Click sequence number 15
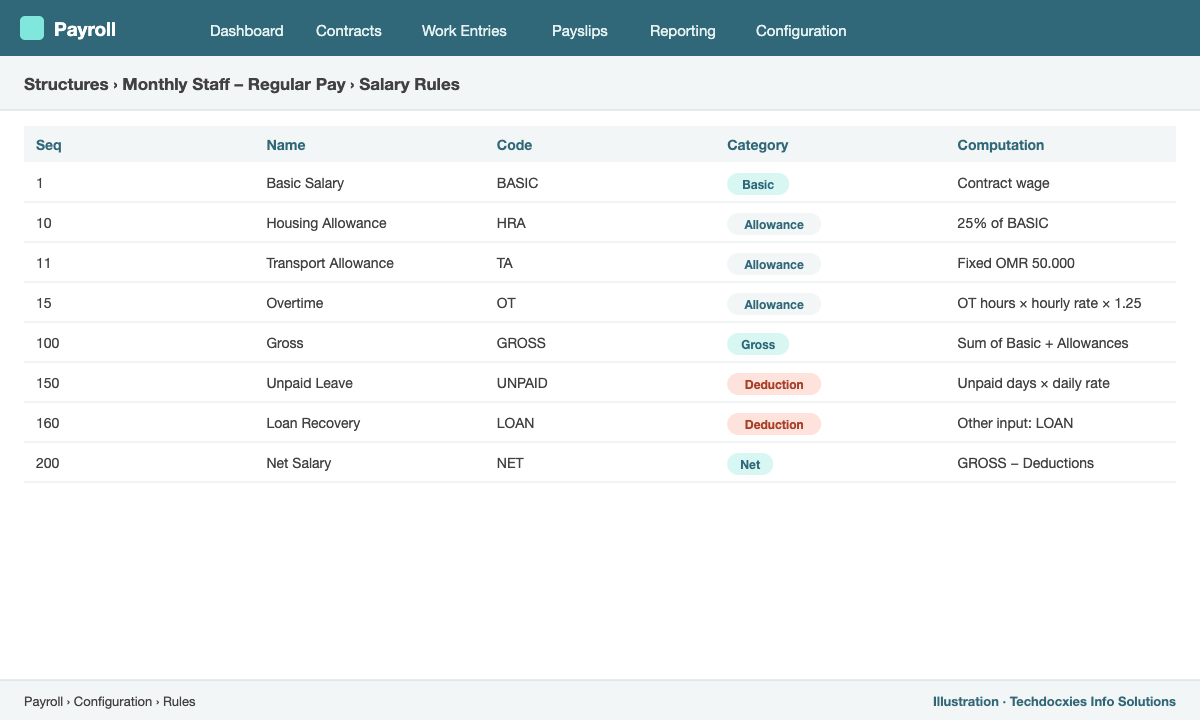 click(x=44, y=303)
